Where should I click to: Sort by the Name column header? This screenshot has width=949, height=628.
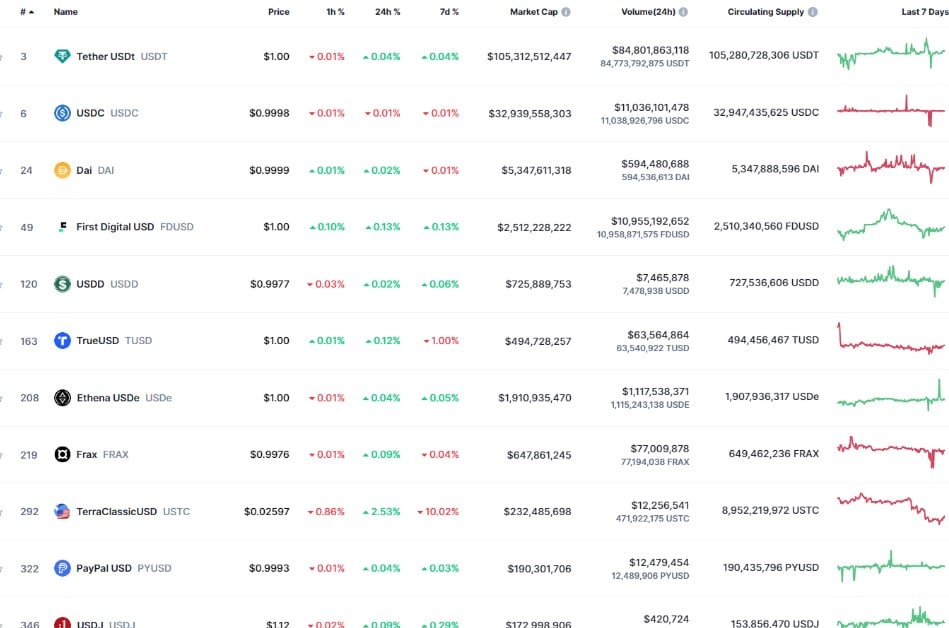click(66, 12)
